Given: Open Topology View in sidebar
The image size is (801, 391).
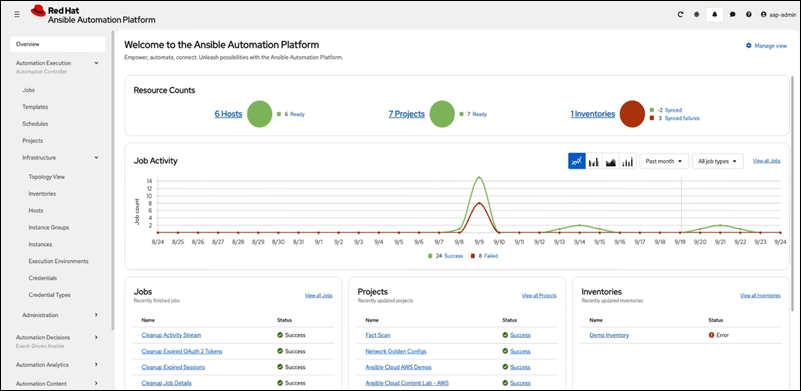Looking at the screenshot, I should point(46,177).
